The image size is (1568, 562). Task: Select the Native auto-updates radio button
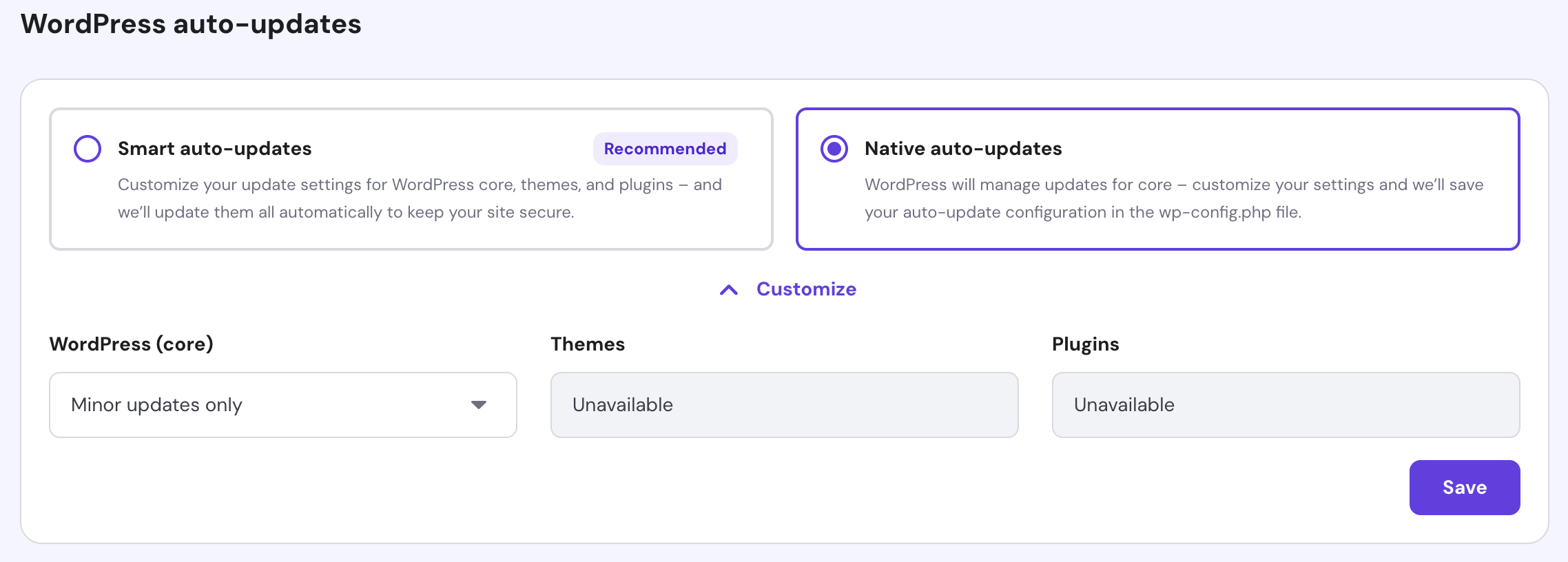pyautogui.click(x=834, y=149)
